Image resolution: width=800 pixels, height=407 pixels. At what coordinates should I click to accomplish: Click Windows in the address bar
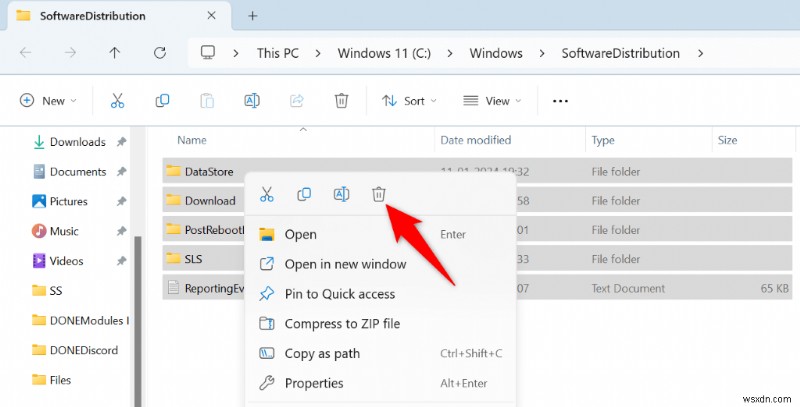click(x=496, y=53)
